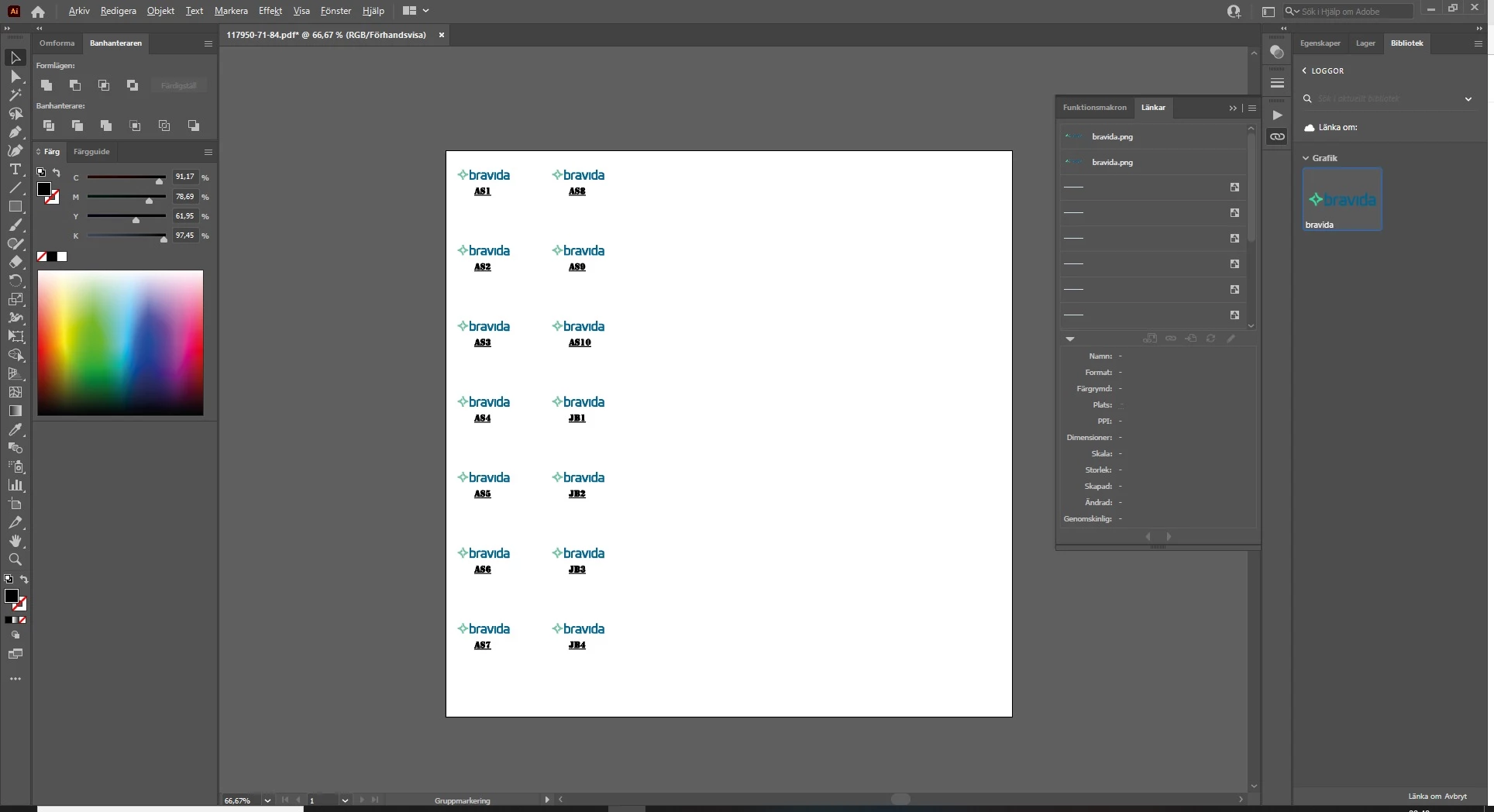Activate the Type tool
1494x812 pixels.
click(x=15, y=170)
